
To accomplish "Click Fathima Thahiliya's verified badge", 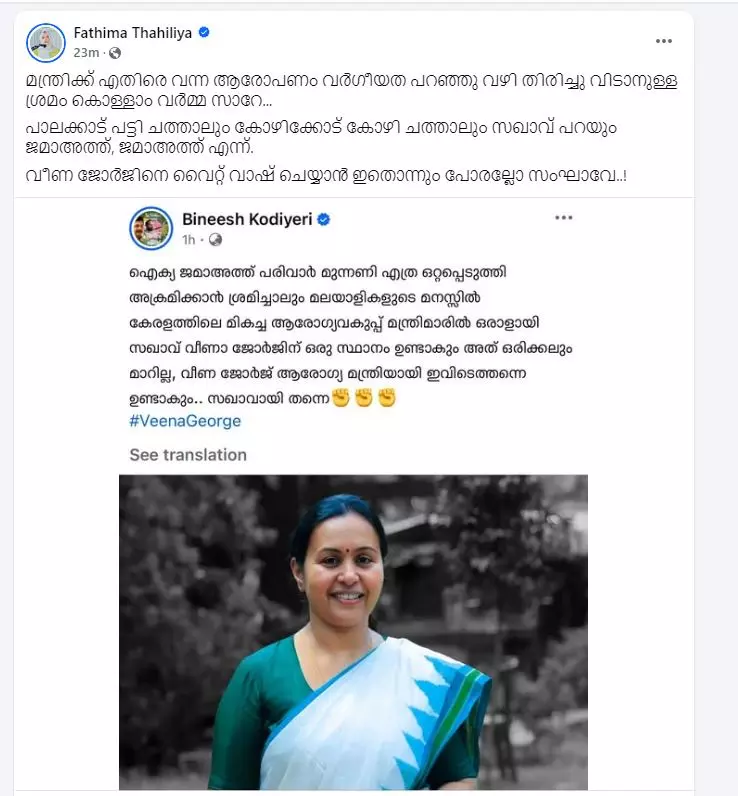I will [x=204, y=33].
